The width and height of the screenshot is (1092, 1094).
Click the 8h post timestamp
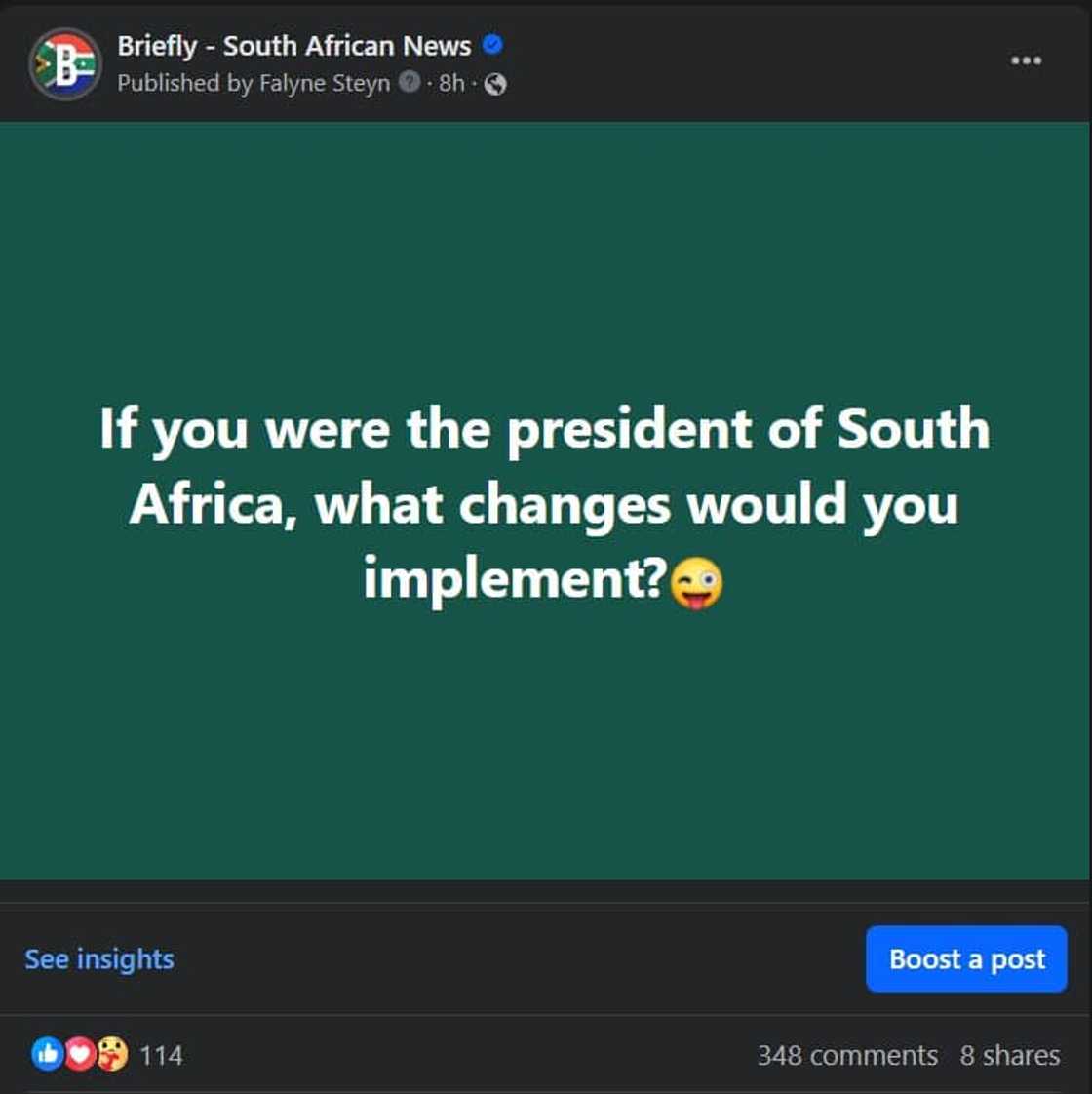tap(451, 84)
